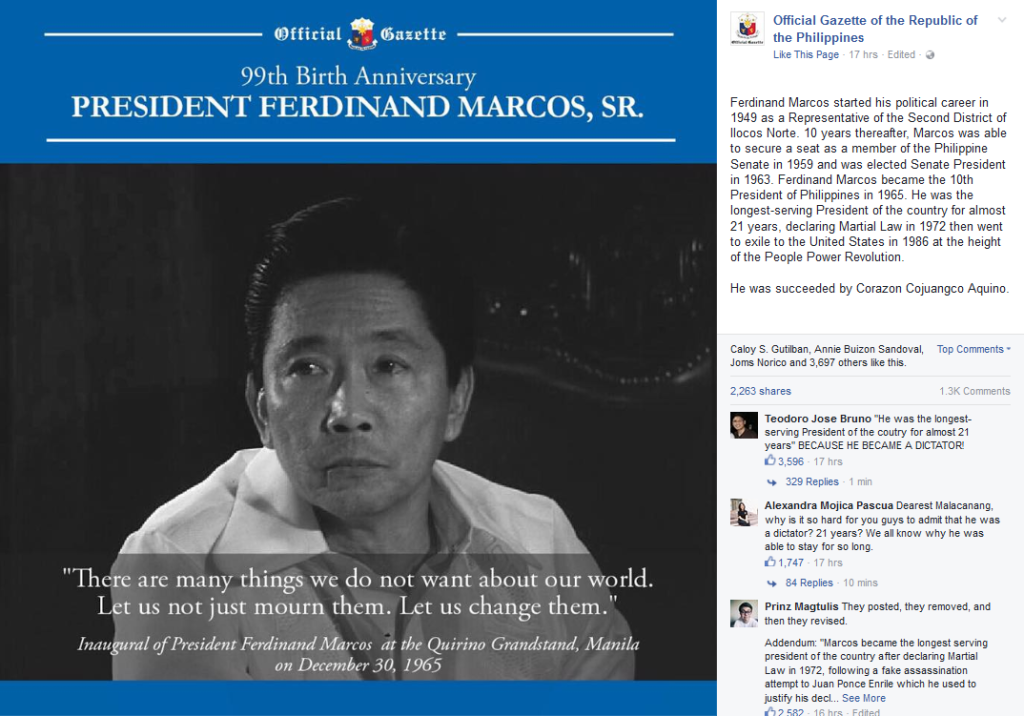This screenshot has width=1024, height=716.
Task: Open Prinz Magtulis's avatar picture
Action: (744, 613)
